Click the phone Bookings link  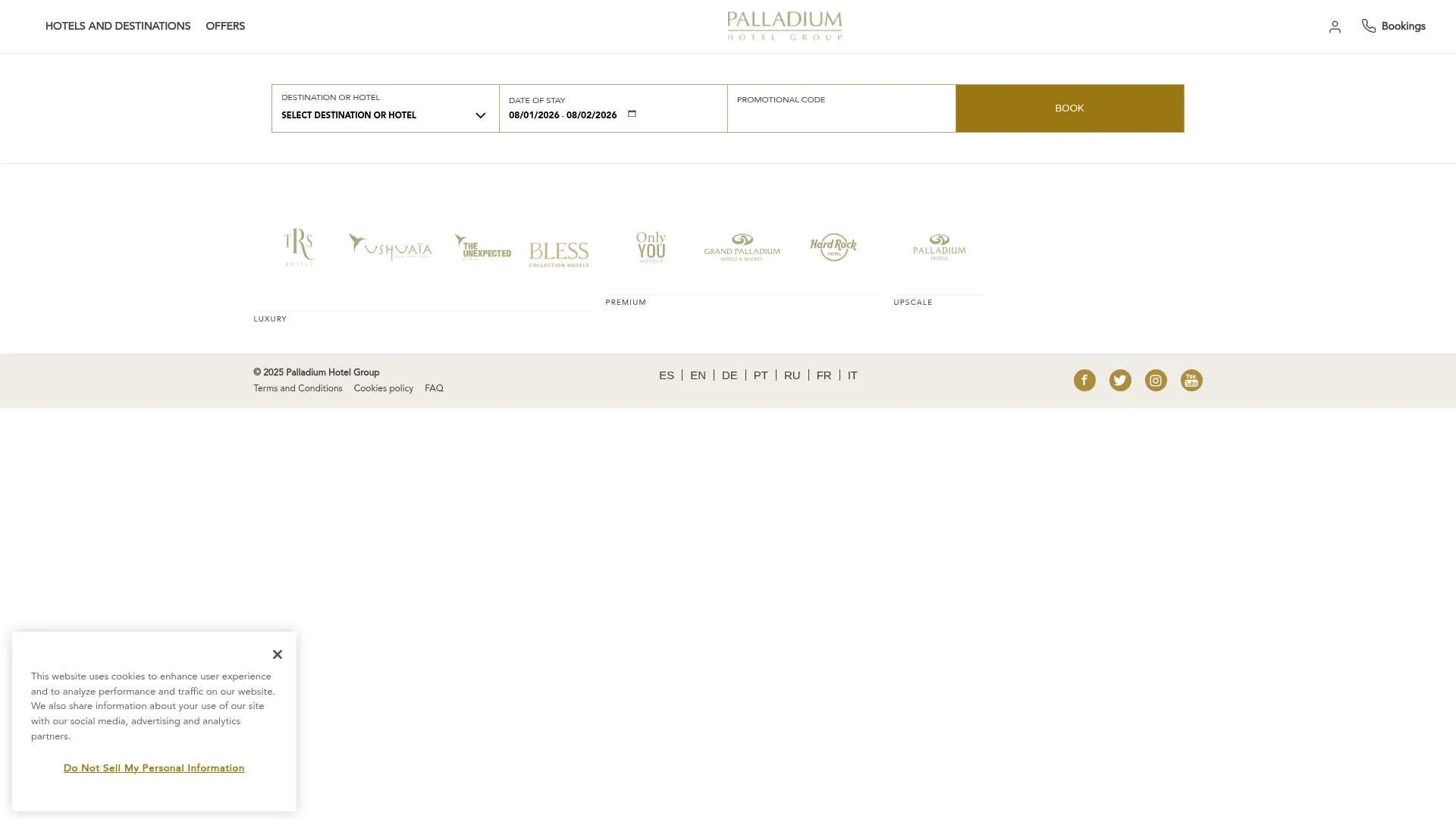click(x=1393, y=26)
